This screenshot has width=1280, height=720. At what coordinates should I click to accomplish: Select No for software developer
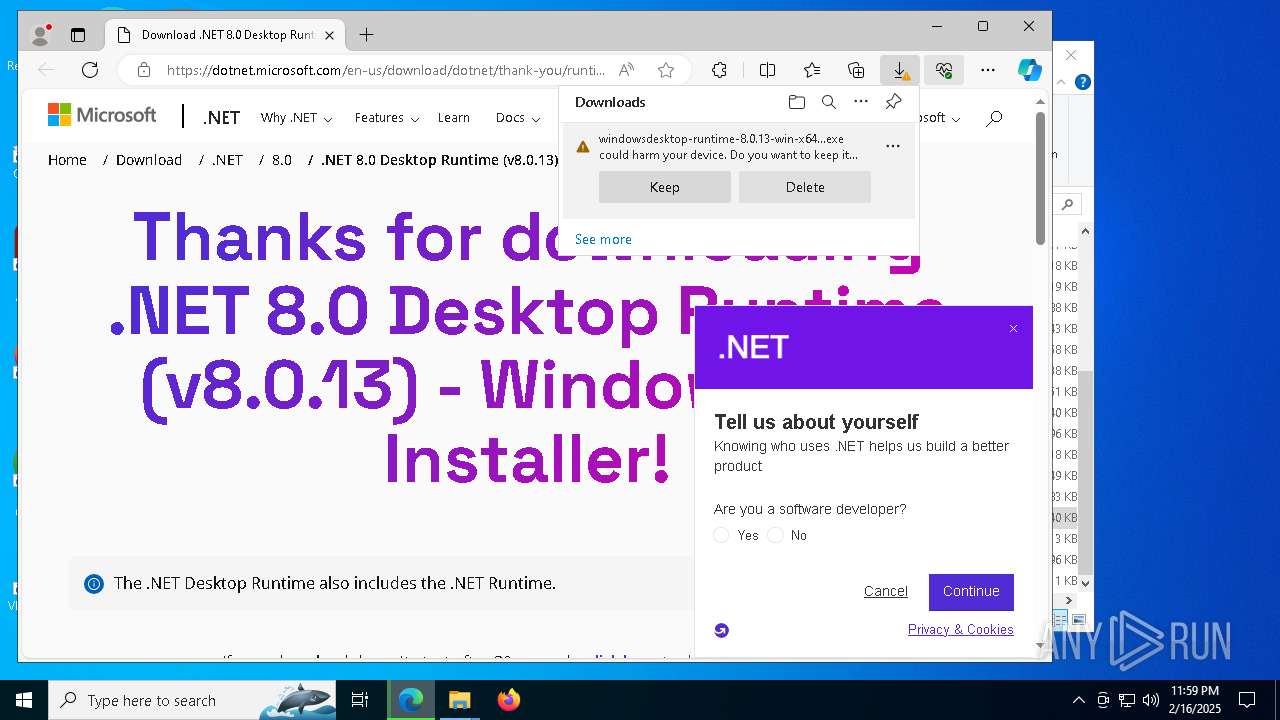(776, 535)
